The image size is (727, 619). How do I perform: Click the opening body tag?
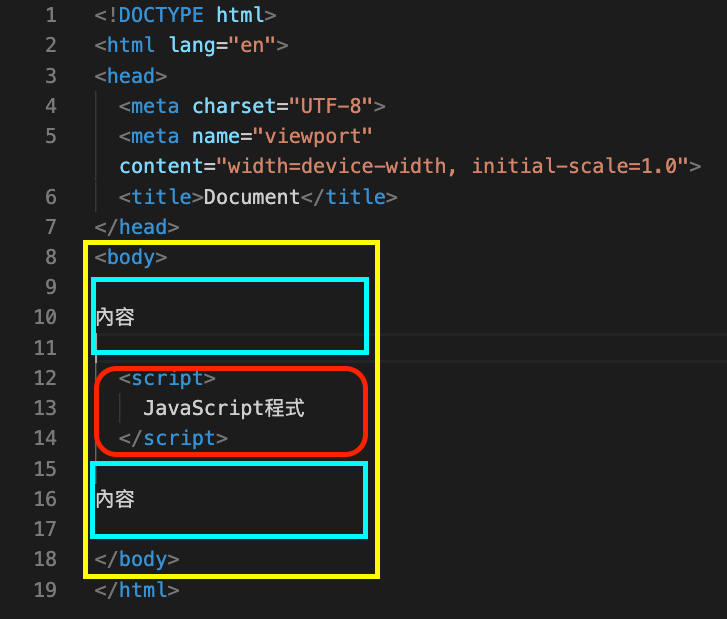point(131,257)
